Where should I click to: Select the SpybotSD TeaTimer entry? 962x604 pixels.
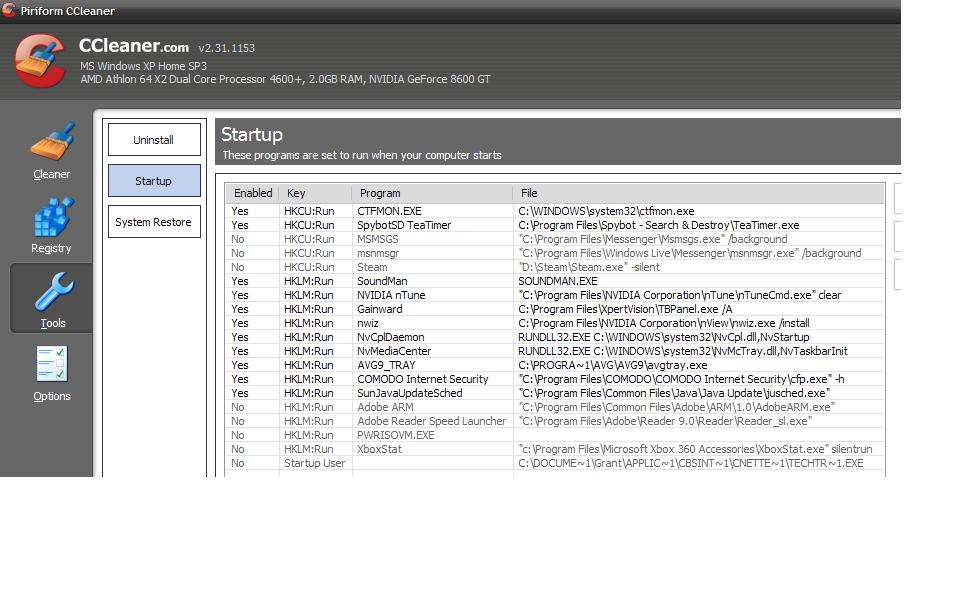(403, 225)
